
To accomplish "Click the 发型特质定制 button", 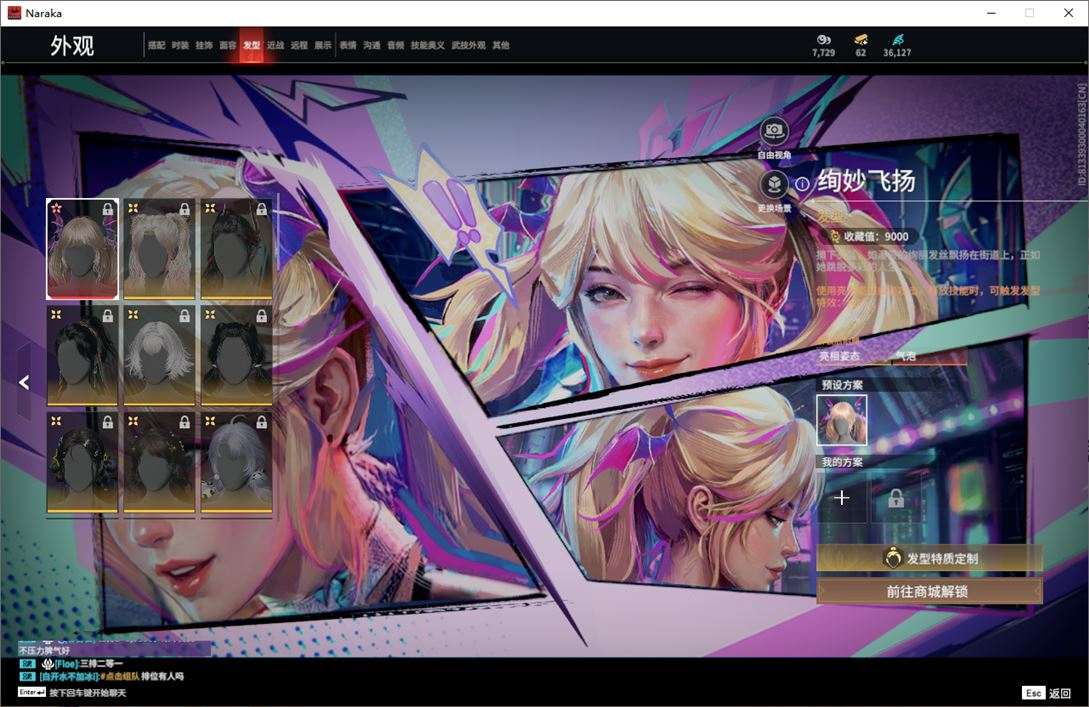I will tap(929, 558).
